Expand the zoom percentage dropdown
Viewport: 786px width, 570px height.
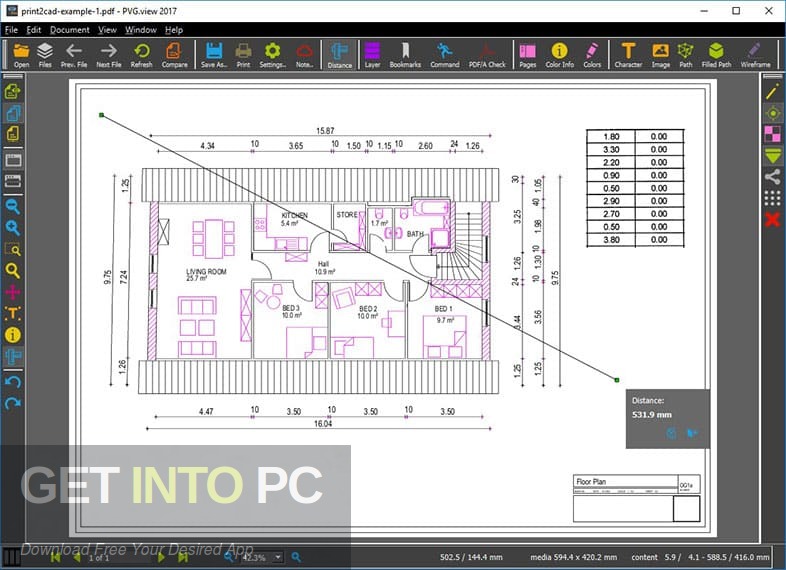coord(278,557)
